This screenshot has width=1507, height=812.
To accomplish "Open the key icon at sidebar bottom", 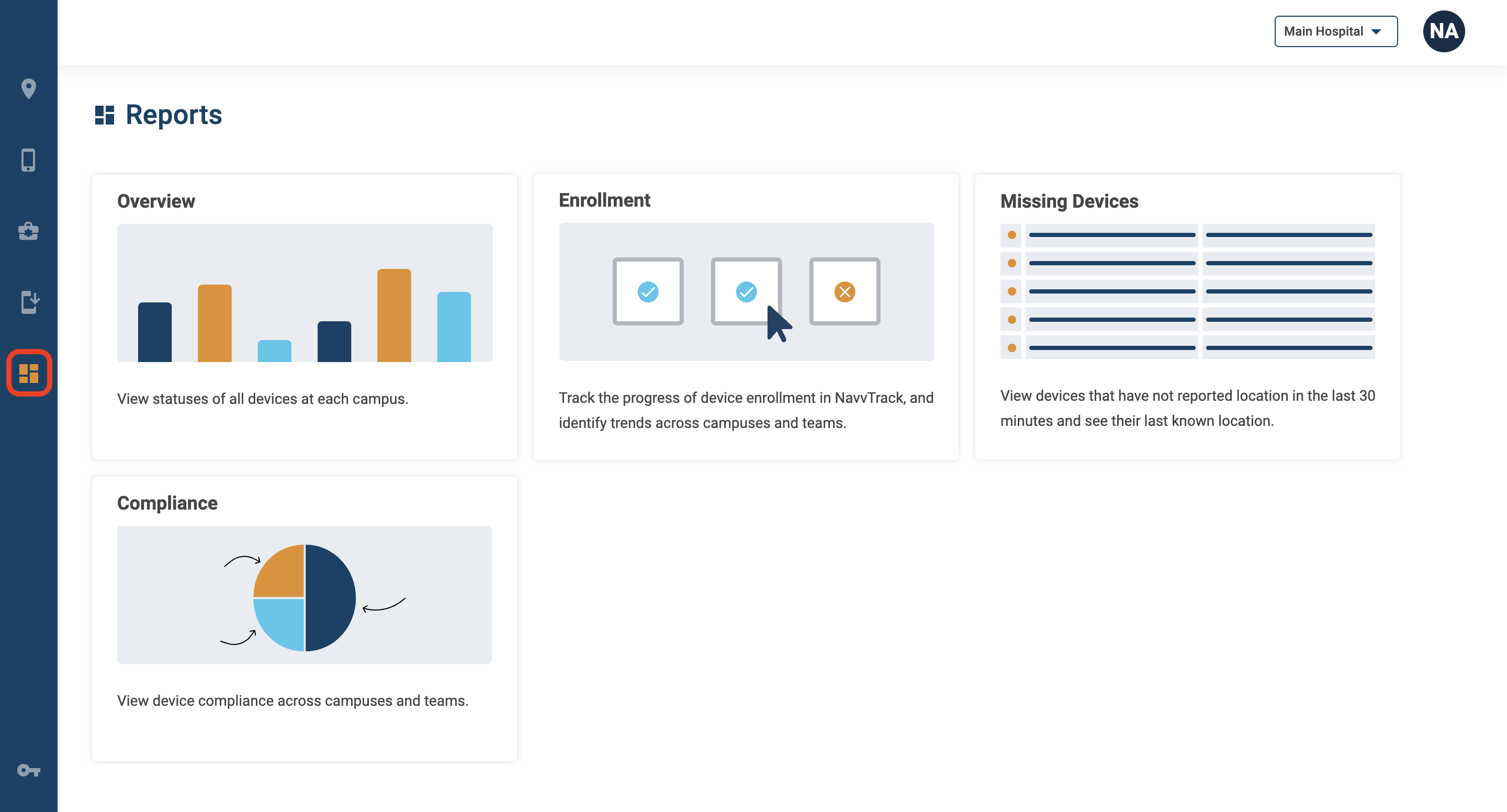I will [x=28, y=770].
